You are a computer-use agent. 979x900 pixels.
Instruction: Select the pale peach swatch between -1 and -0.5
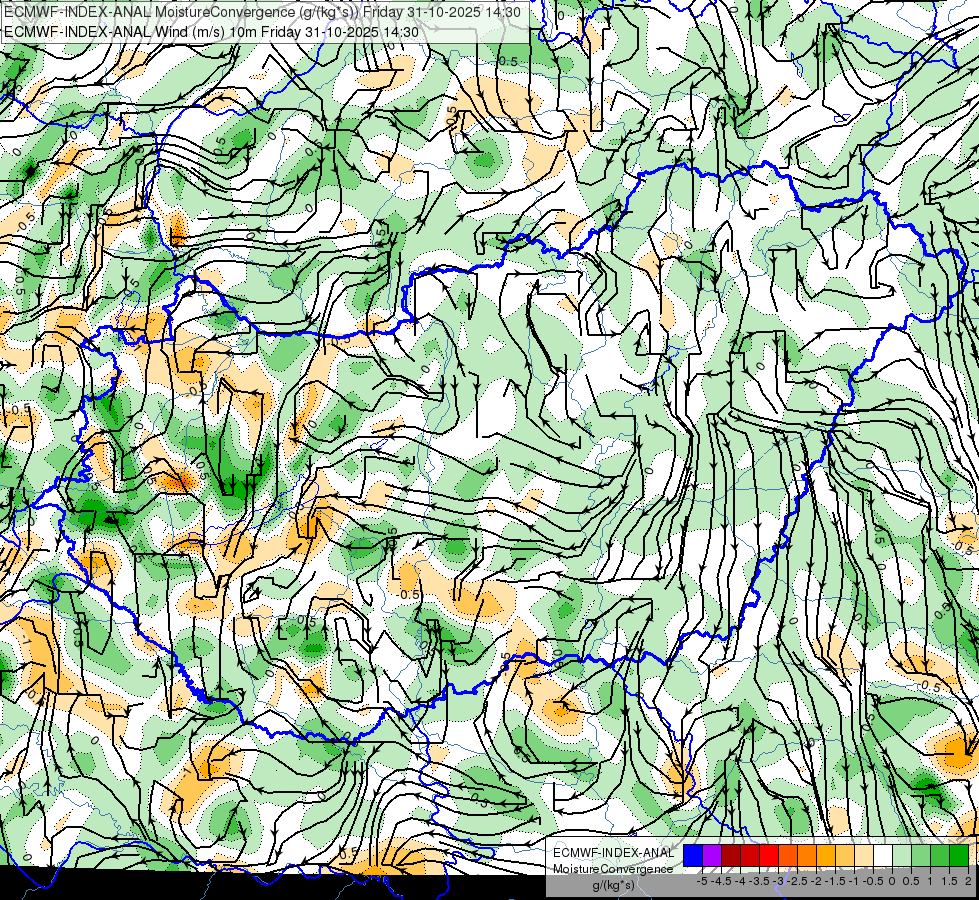click(864, 855)
